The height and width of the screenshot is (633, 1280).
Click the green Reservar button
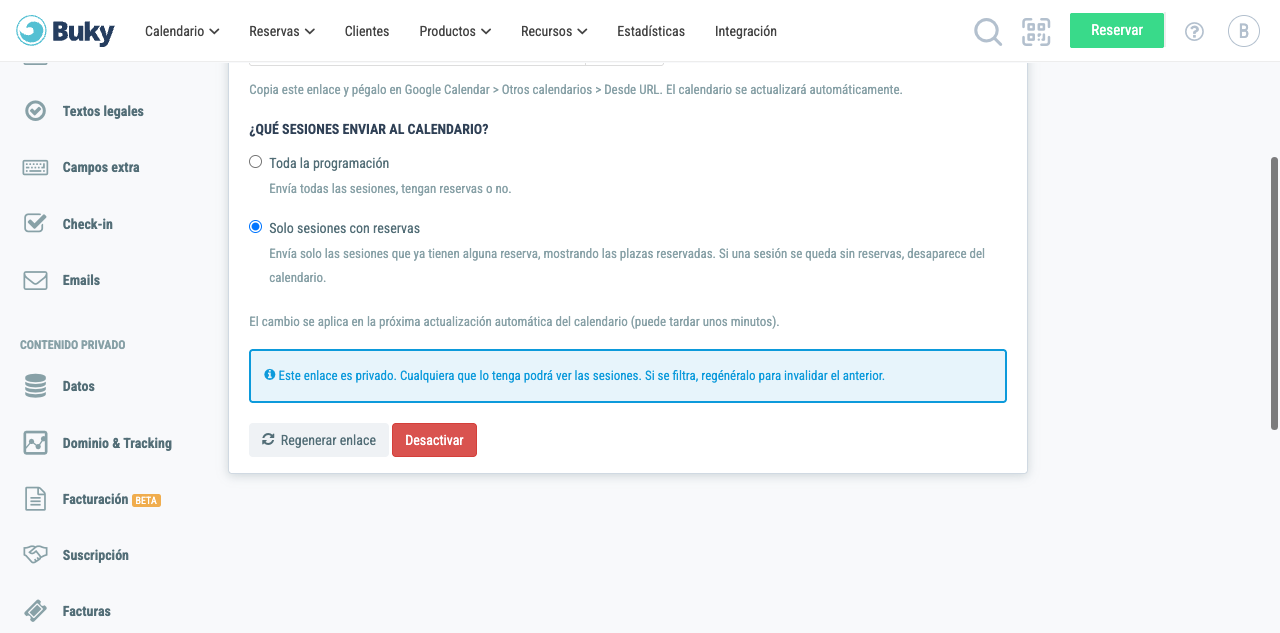point(1117,30)
